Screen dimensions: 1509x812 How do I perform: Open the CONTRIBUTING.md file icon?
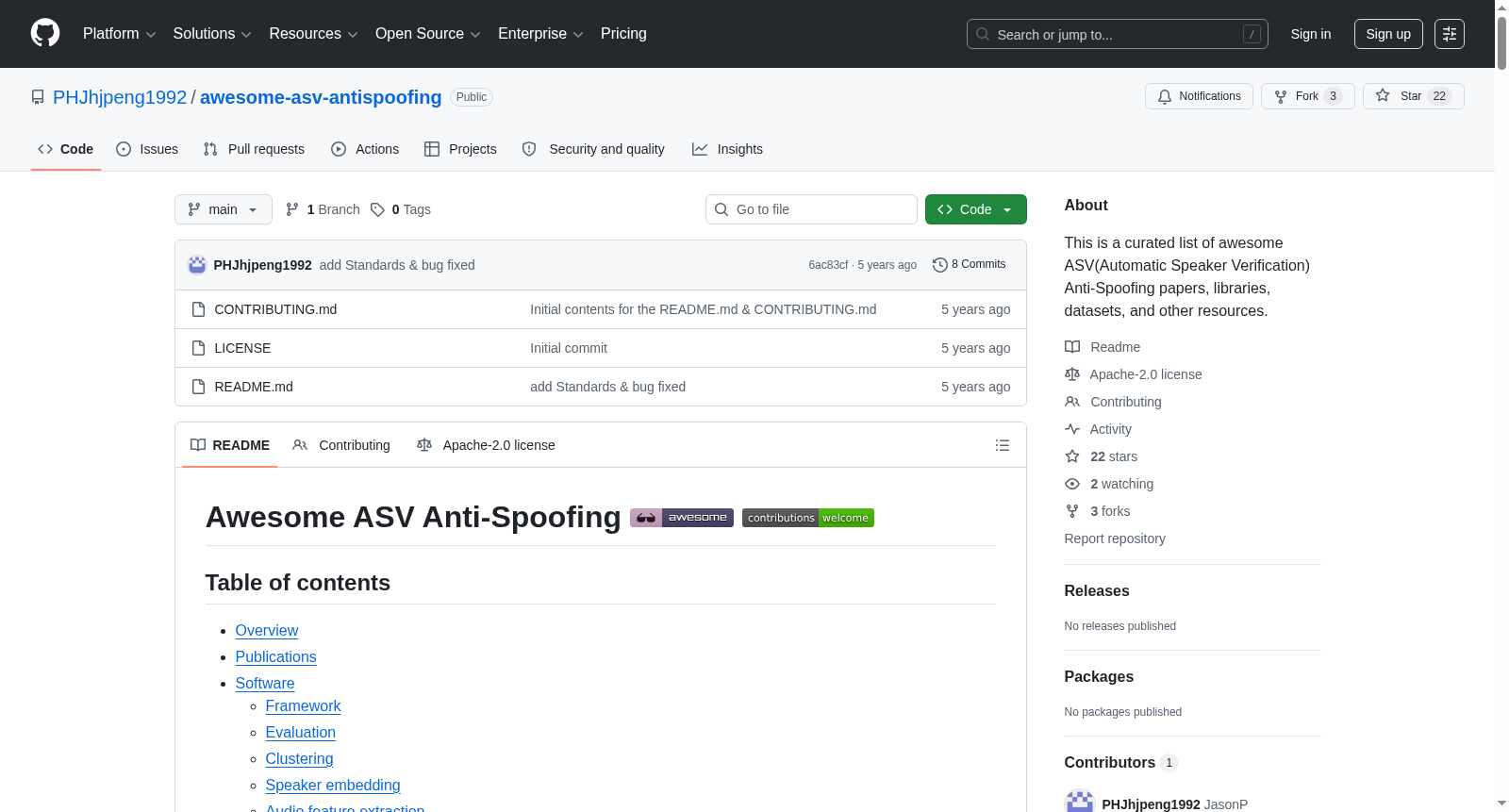click(198, 309)
